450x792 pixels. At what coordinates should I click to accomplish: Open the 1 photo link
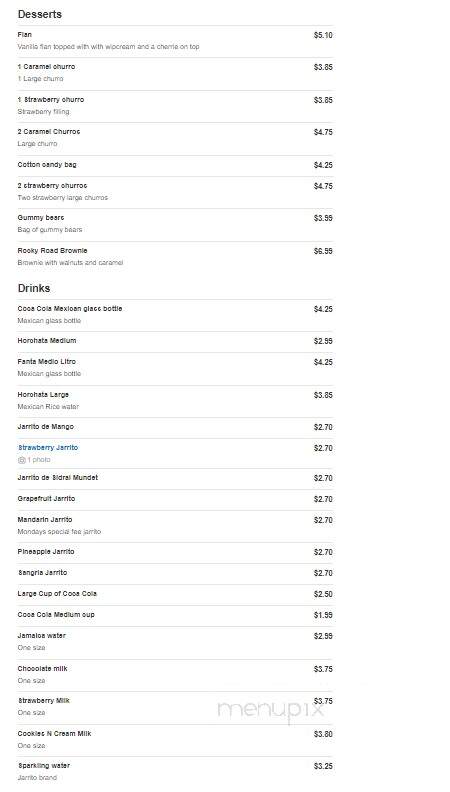point(39,460)
